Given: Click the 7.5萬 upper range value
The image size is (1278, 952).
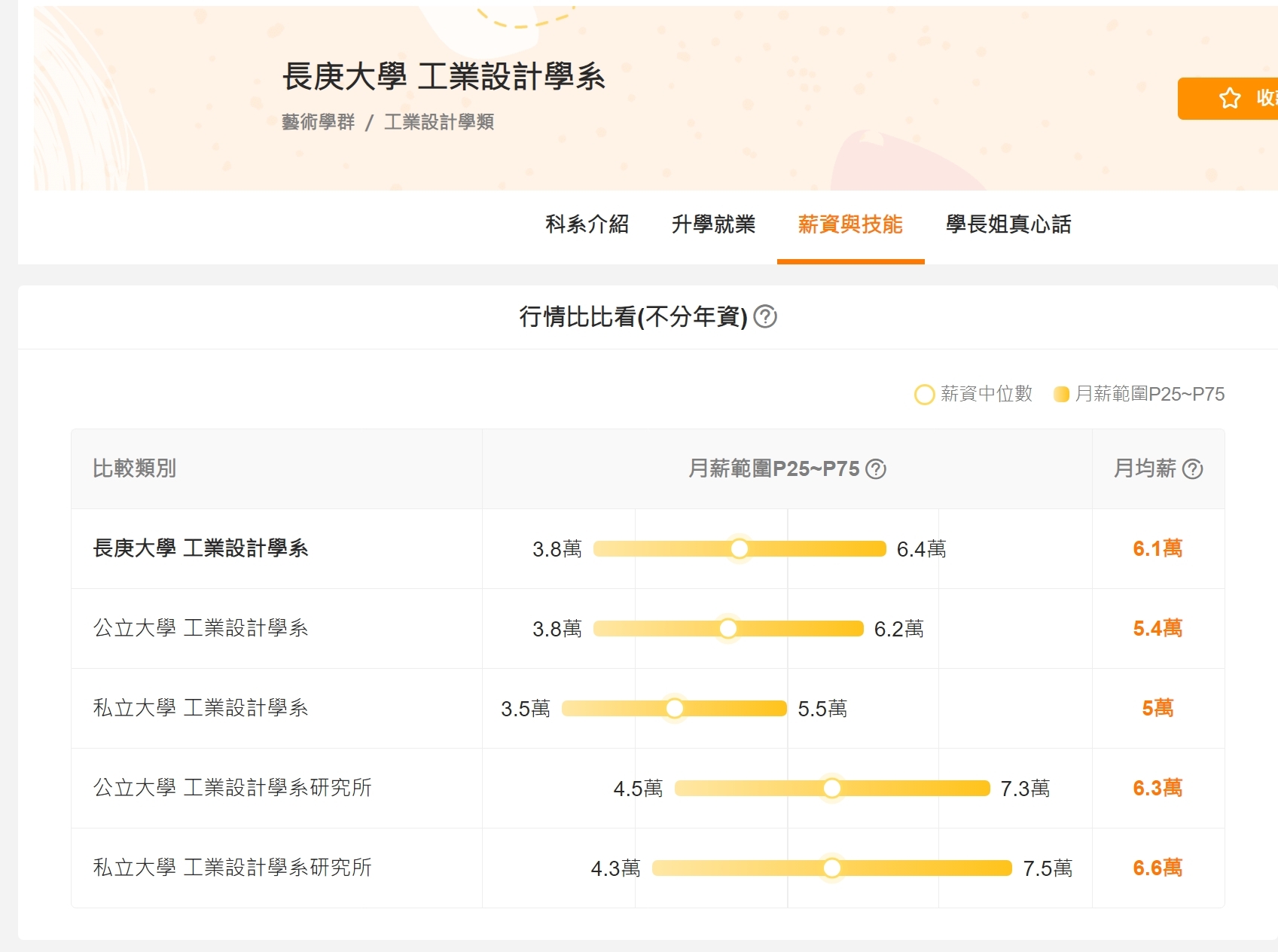Looking at the screenshot, I should point(1048,868).
